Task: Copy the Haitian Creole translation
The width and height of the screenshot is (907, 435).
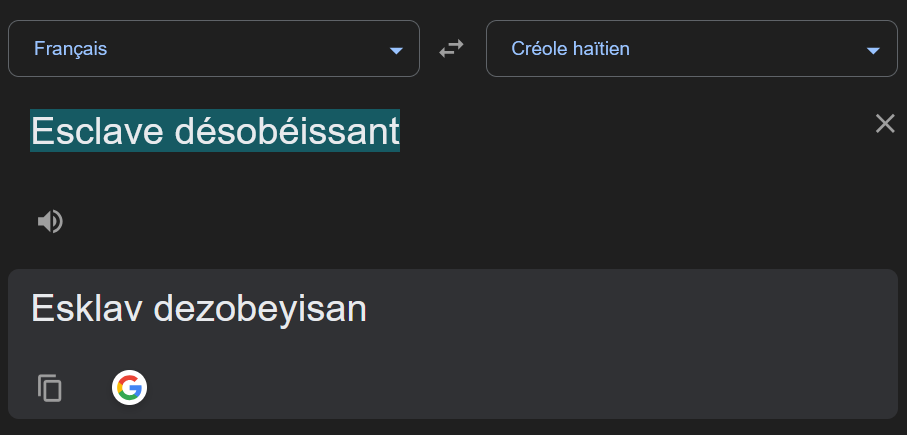Action: click(x=50, y=388)
